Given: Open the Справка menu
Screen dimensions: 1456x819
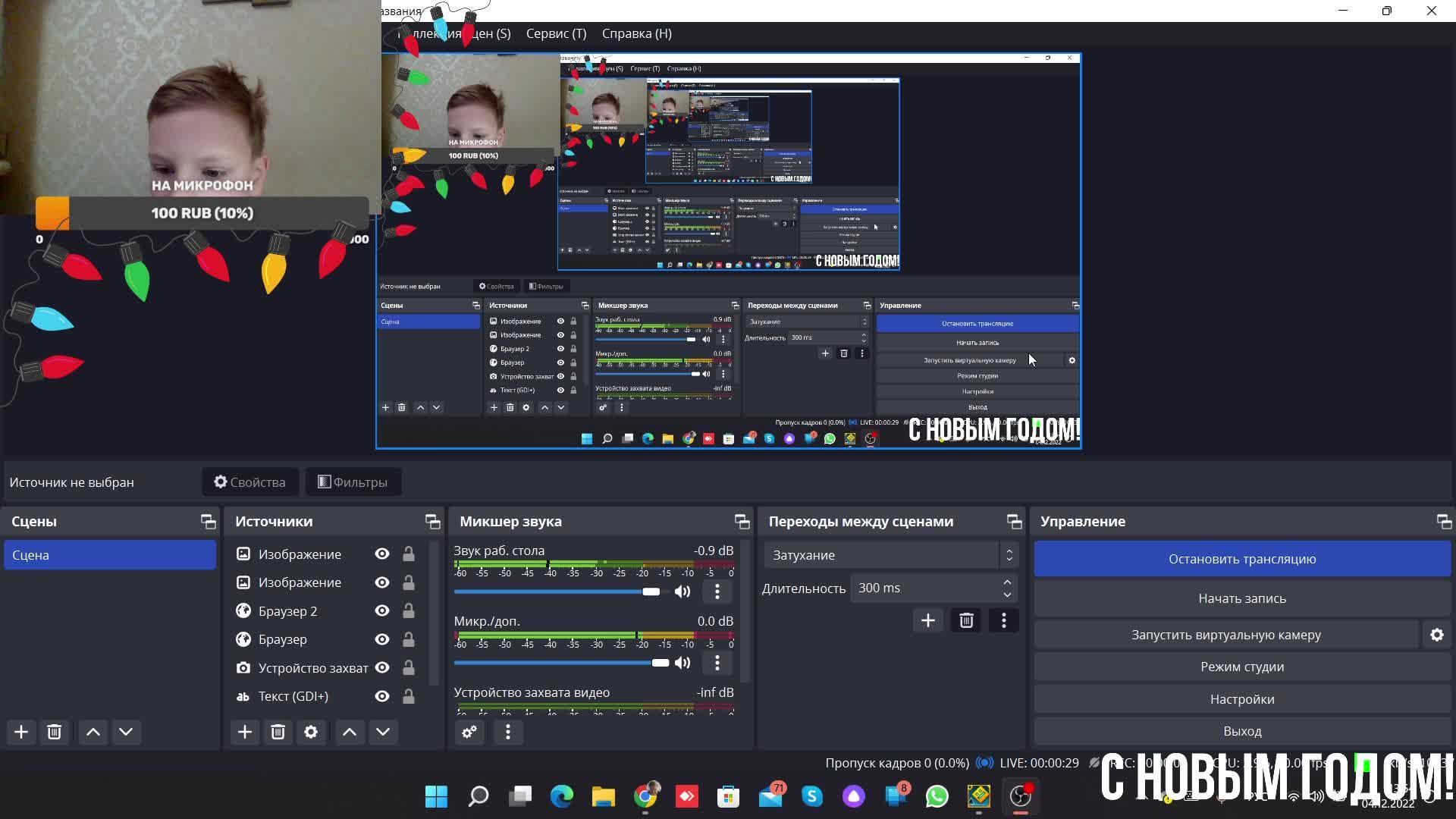Looking at the screenshot, I should pos(636,33).
